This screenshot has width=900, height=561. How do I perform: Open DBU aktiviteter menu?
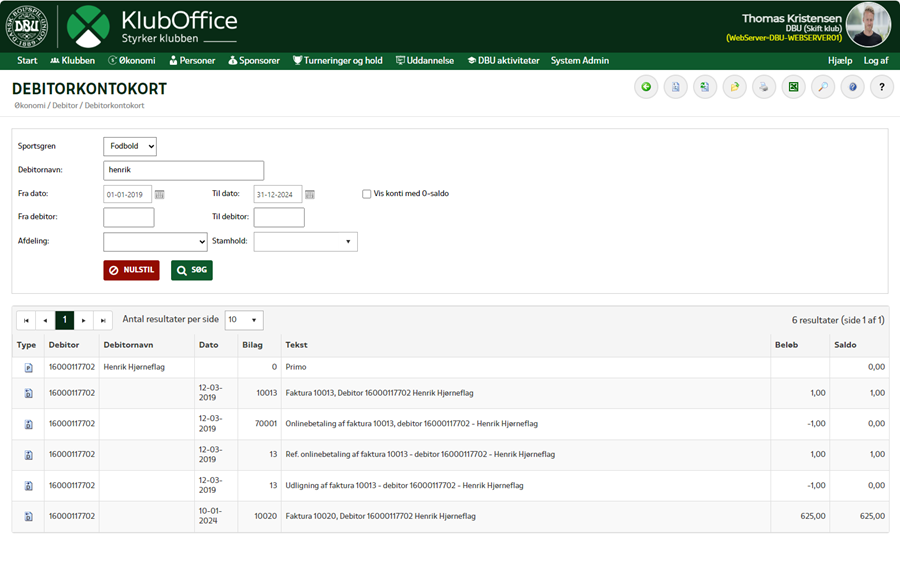pyautogui.click(x=503, y=61)
